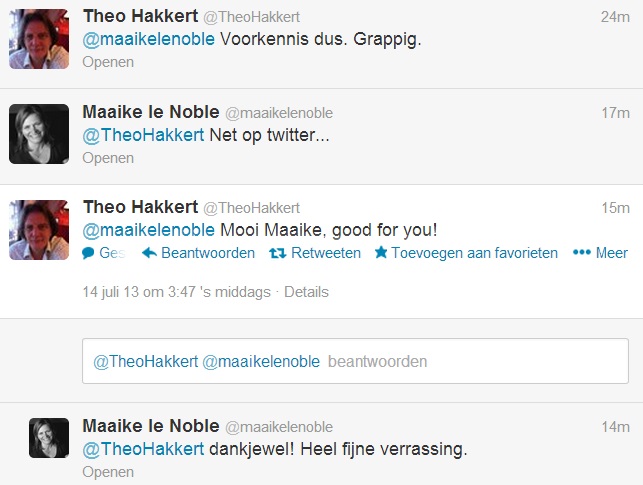The height and width of the screenshot is (485, 643).
Task: Expand 'Net op twitter...' tweet with Openen
Action: (x=107, y=158)
